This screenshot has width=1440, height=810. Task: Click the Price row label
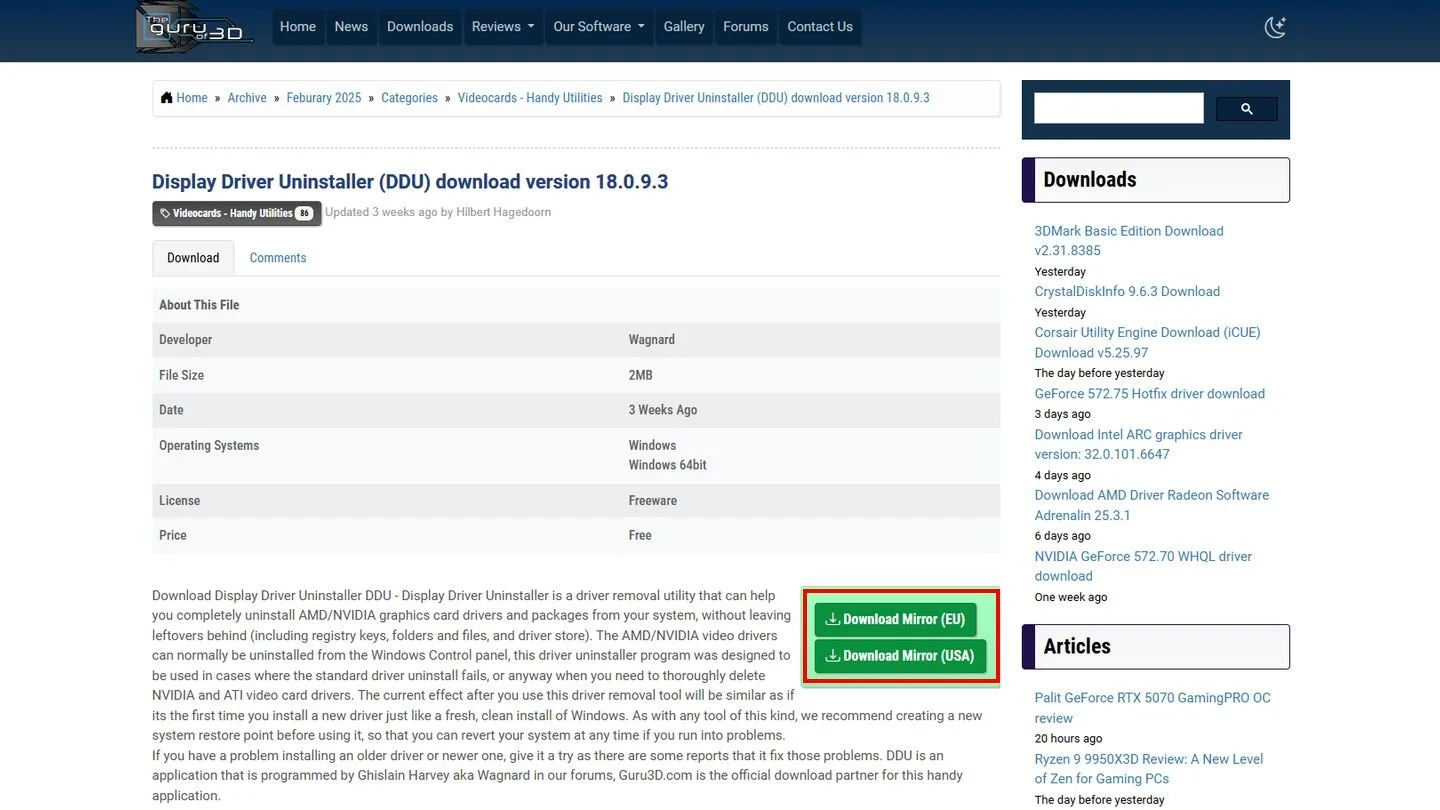(173, 536)
